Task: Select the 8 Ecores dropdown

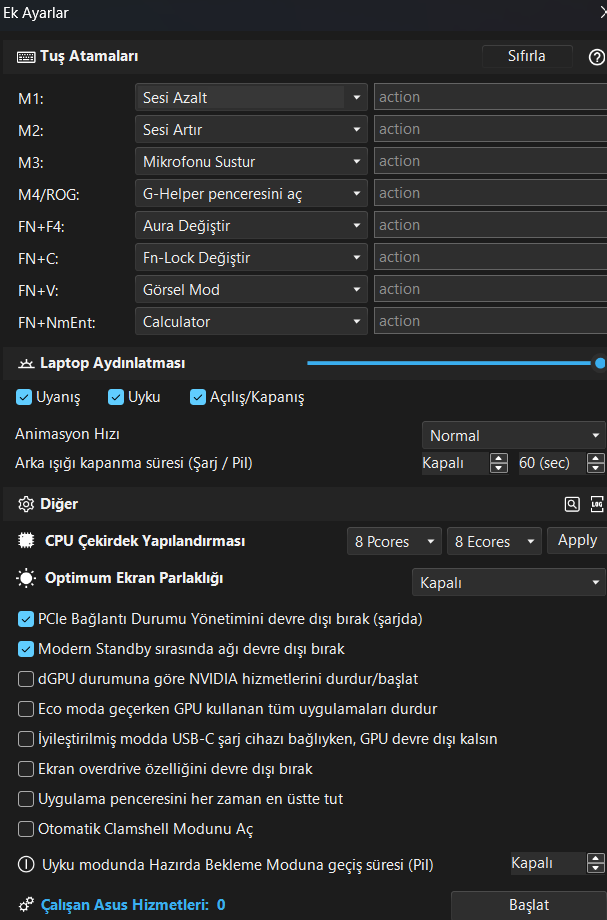Action: click(x=494, y=541)
